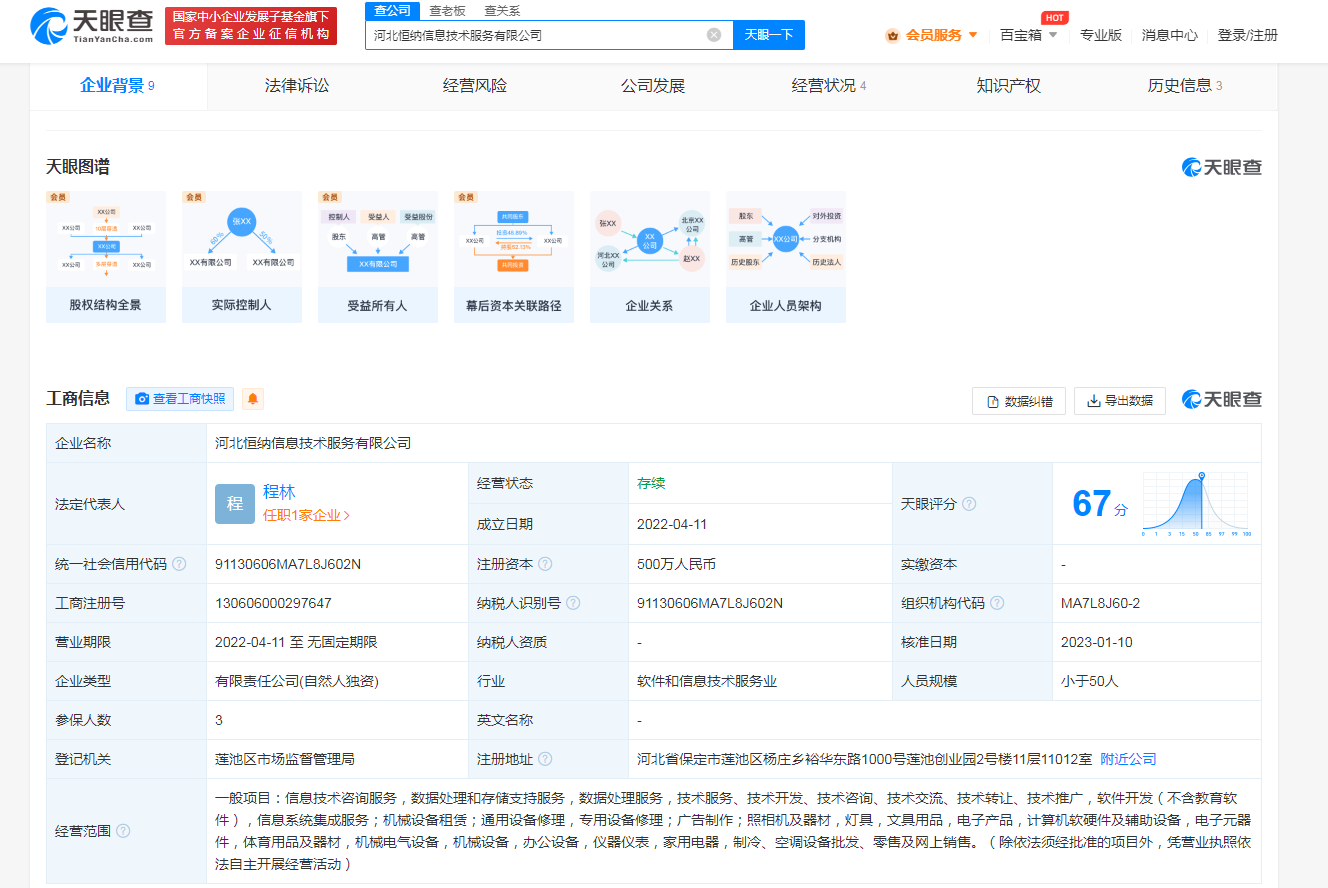The height and width of the screenshot is (888, 1328).
Task: Open the 专业版 link
Action: tap(1101, 35)
